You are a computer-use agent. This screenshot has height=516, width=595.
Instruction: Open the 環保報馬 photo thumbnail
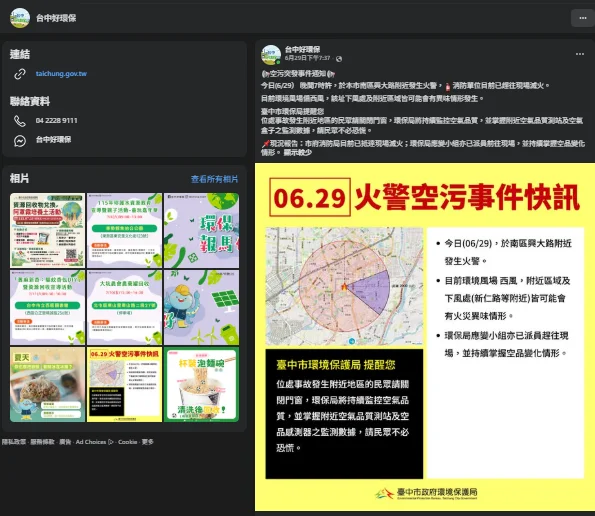coord(201,230)
